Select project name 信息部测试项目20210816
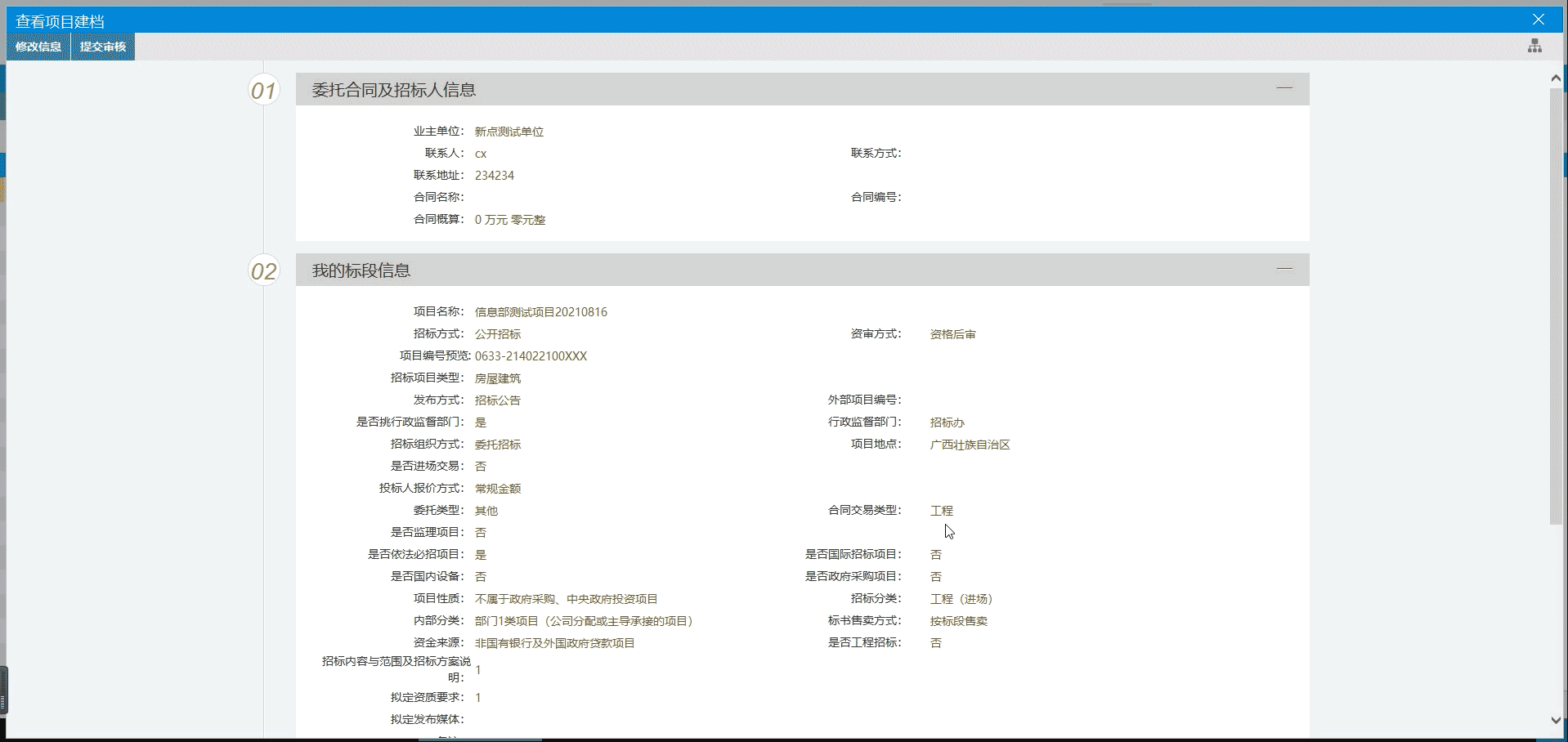The height and width of the screenshot is (742, 1568). (x=540, y=312)
